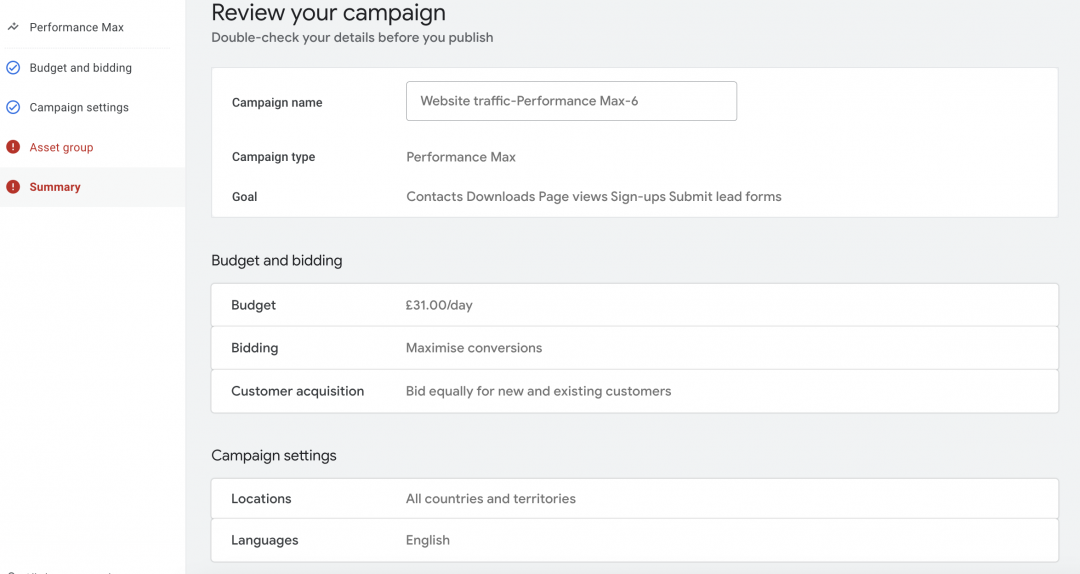Select the Summary step in sidebar
Image resolution: width=1080 pixels, height=574 pixels.
[x=55, y=187]
